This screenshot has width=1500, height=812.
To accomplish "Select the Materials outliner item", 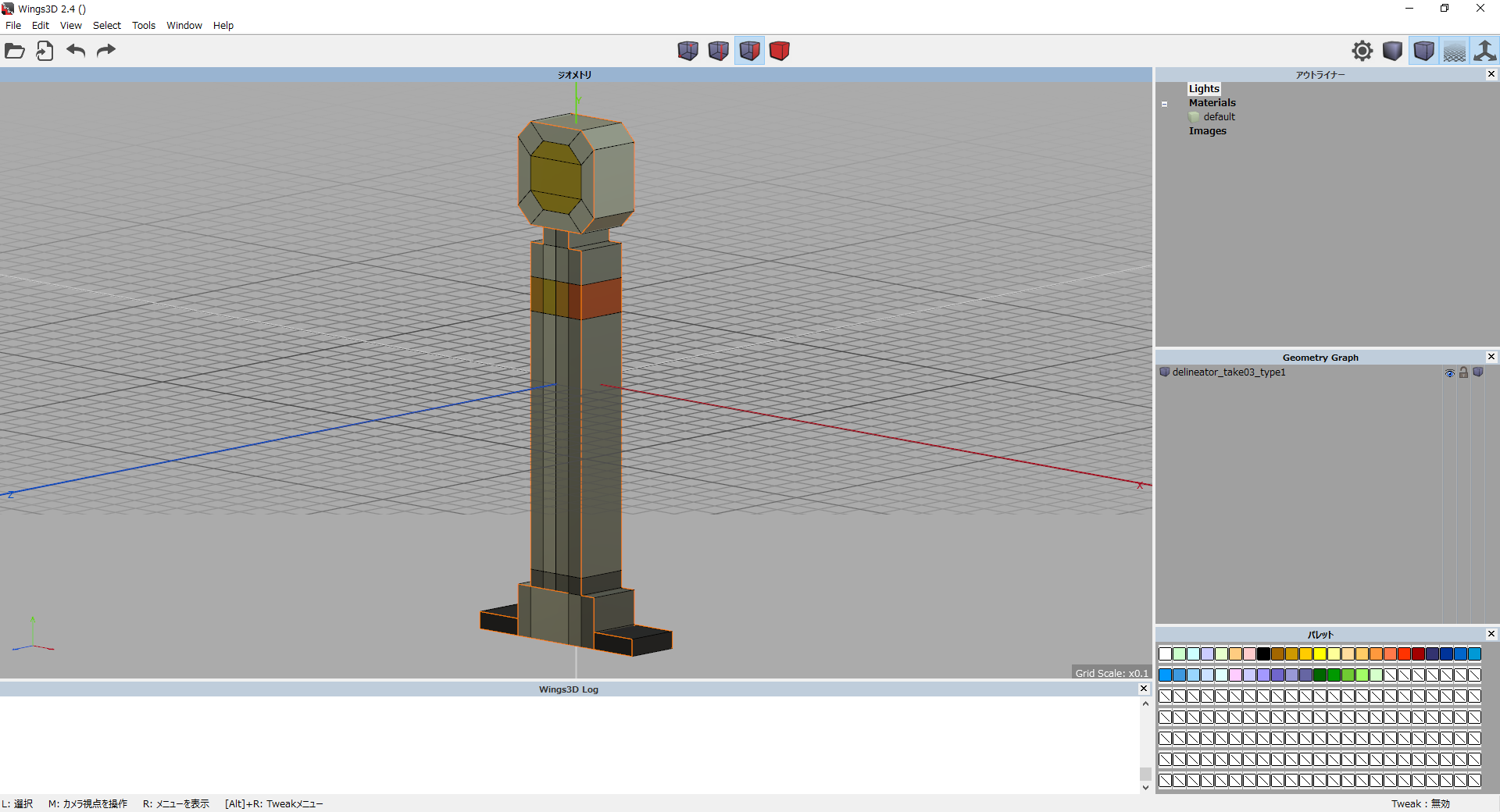I will [1212, 103].
